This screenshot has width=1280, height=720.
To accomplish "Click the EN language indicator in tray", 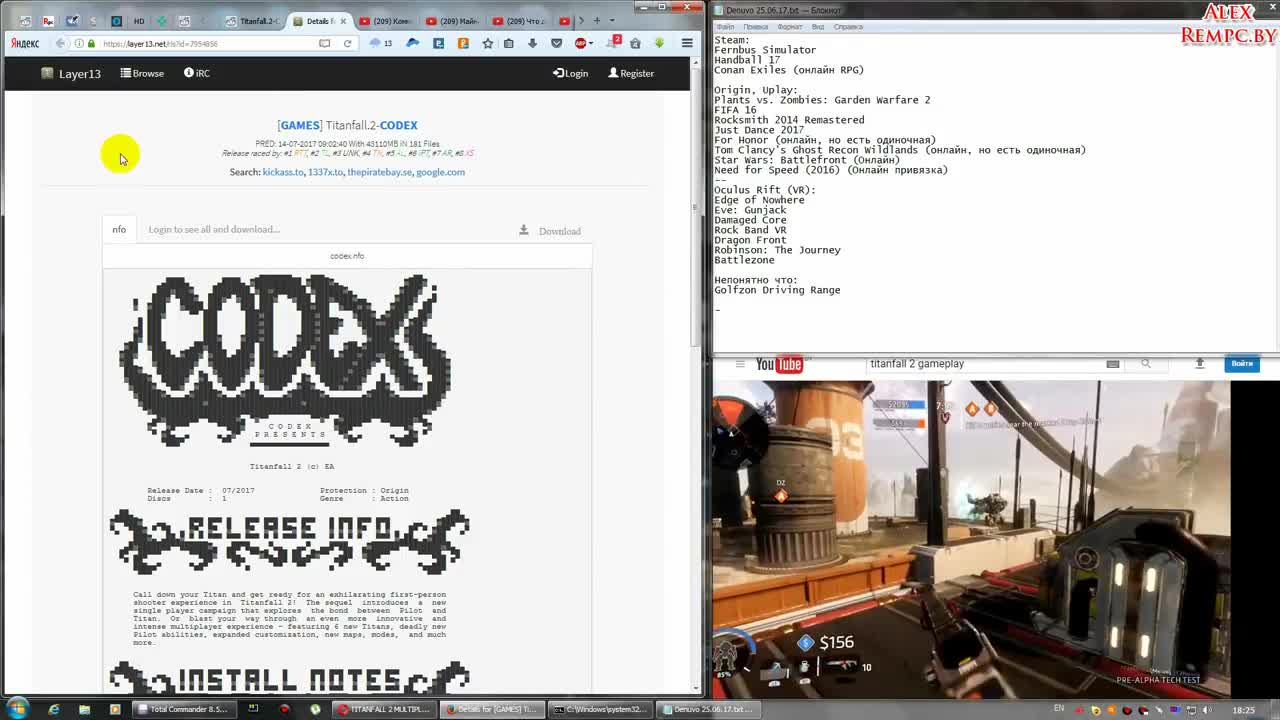I will [1059, 709].
